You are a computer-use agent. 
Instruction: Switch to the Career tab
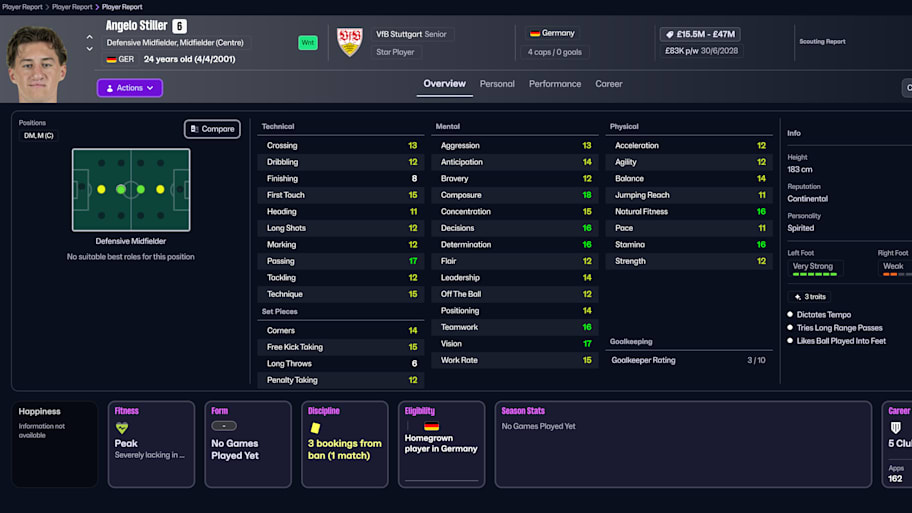tap(608, 84)
